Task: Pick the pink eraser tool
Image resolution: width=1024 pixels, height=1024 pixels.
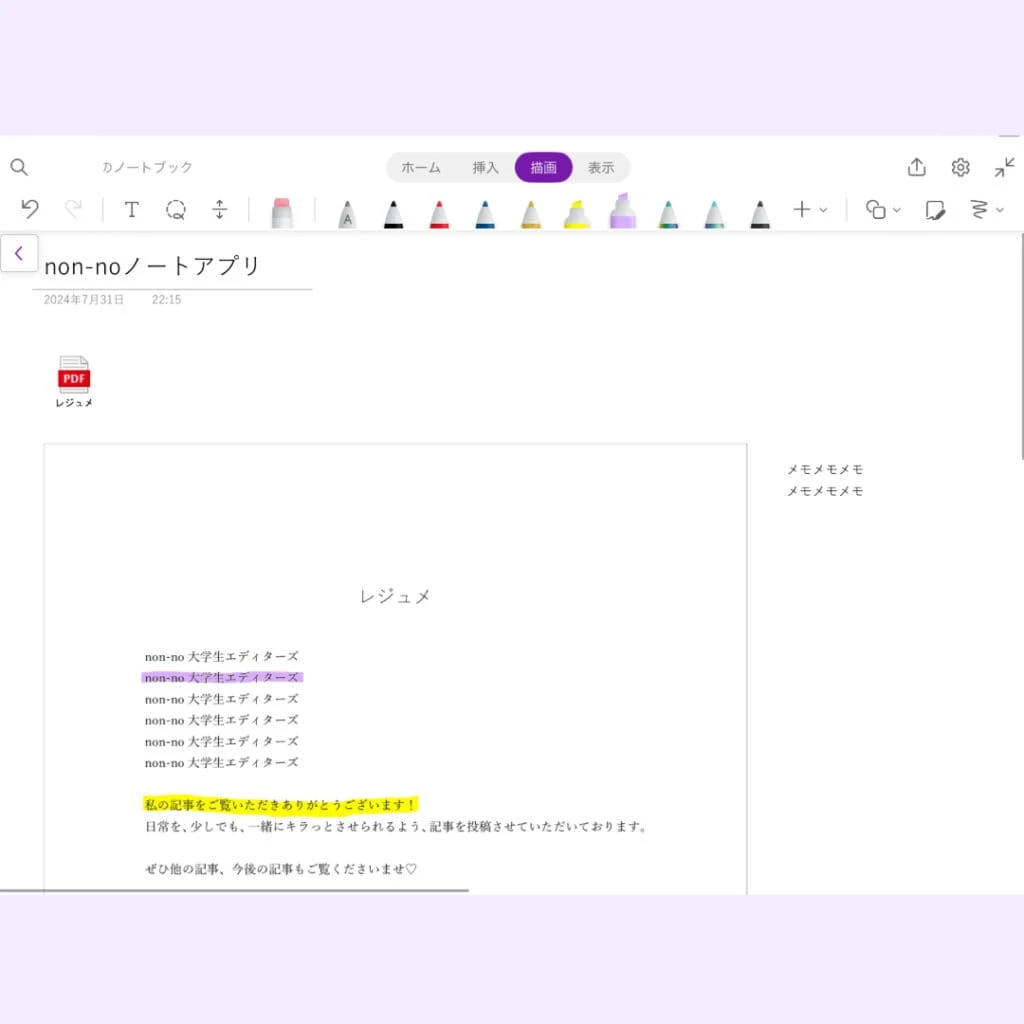Action: (x=282, y=212)
